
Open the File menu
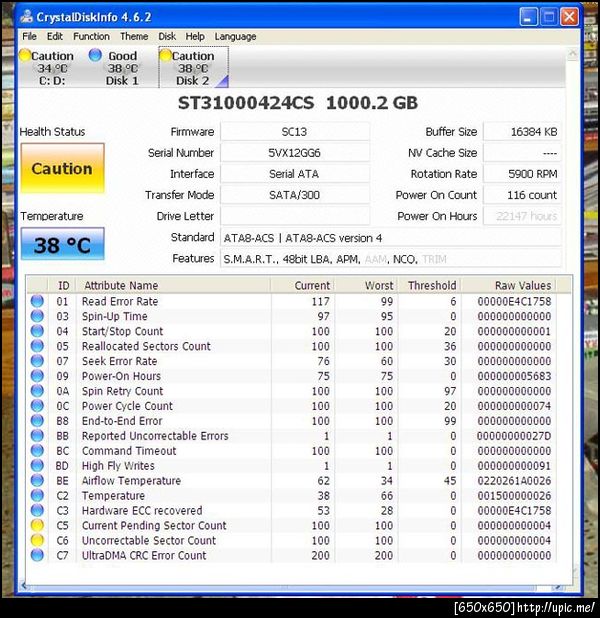[x=29, y=37]
